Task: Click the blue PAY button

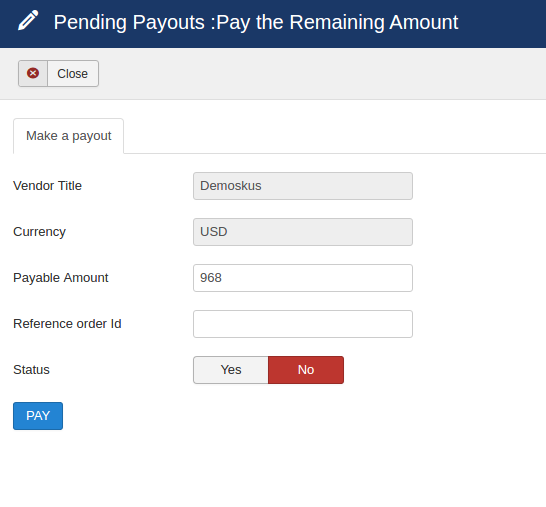Action: (38, 416)
